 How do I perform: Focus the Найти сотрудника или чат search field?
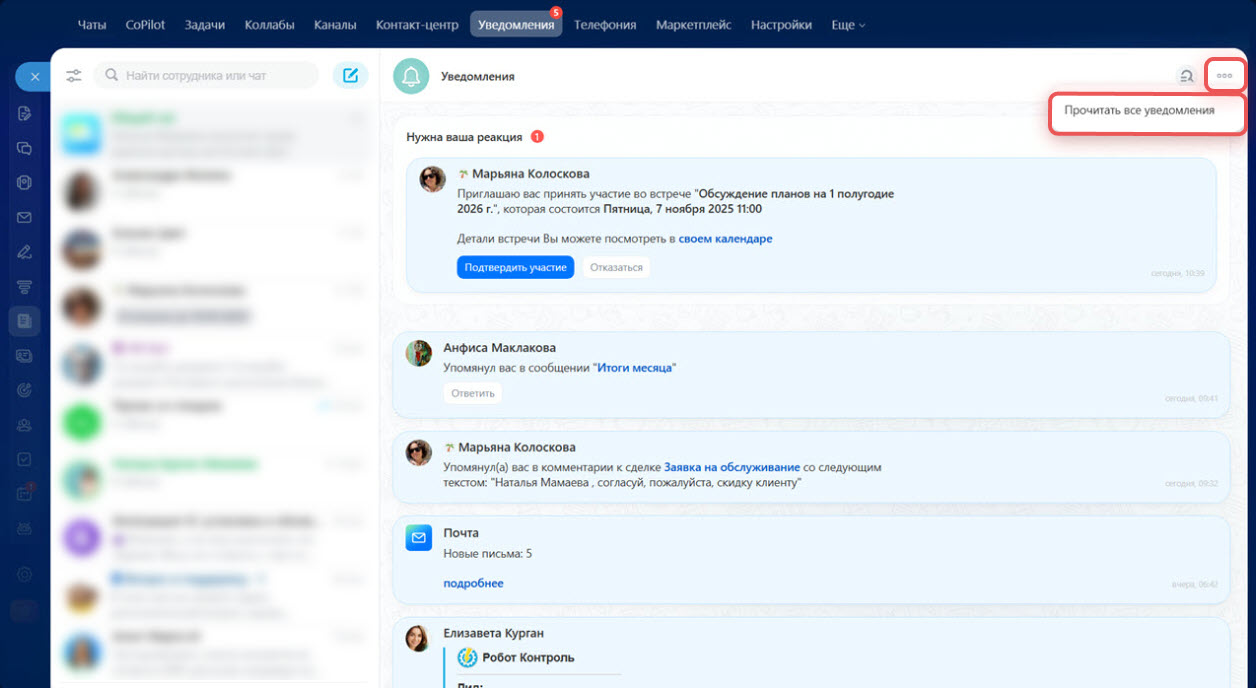click(206, 75)
